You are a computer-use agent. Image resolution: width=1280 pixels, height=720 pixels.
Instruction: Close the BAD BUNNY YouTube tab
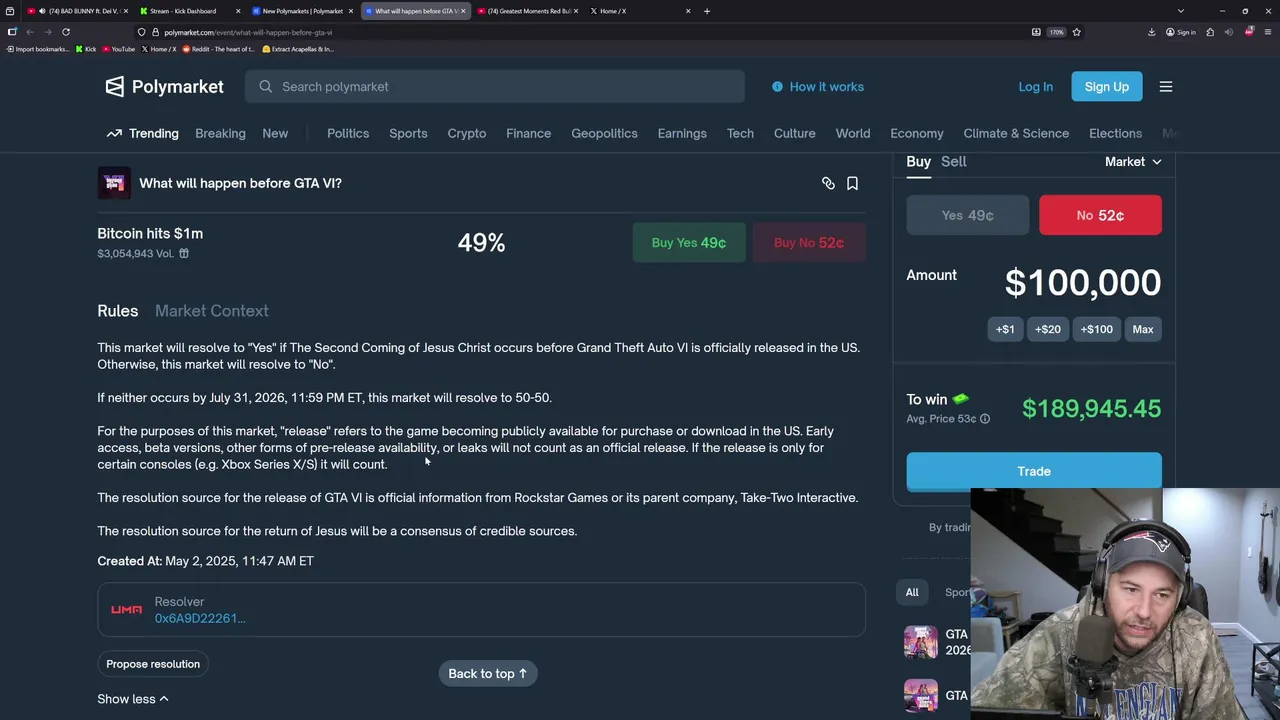click(x=125, y=11)
